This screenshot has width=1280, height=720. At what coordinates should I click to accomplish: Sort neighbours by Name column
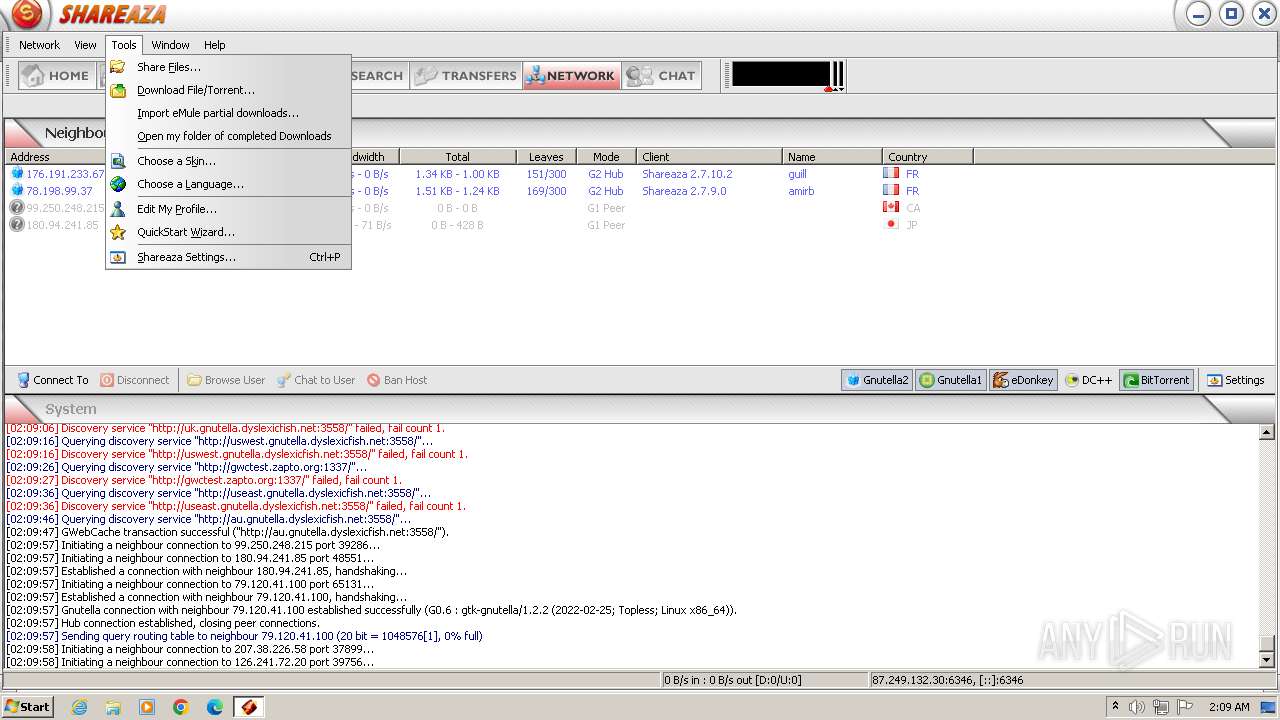(x=832, y=157)
